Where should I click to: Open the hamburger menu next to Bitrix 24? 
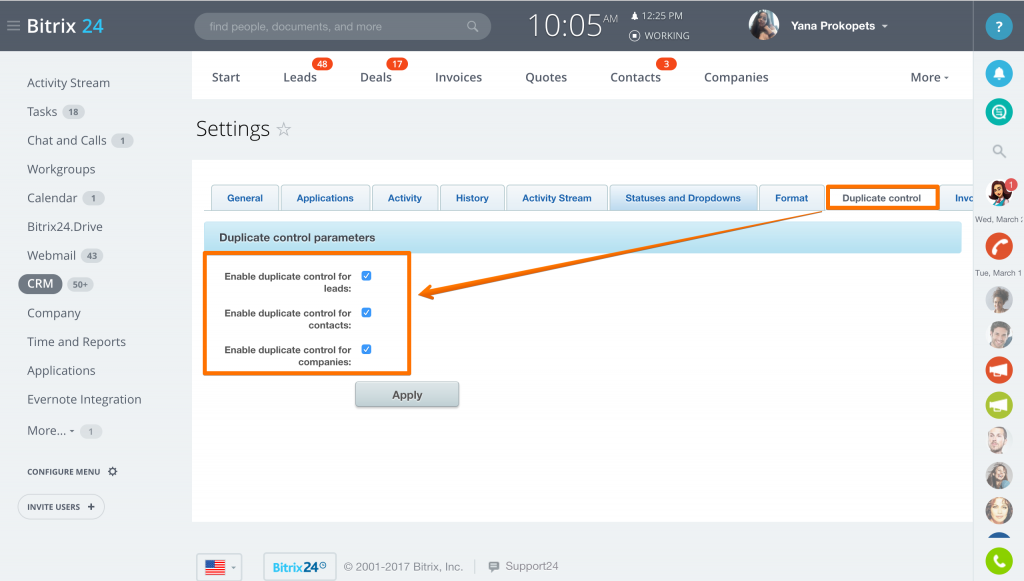(x=13, y=26)
